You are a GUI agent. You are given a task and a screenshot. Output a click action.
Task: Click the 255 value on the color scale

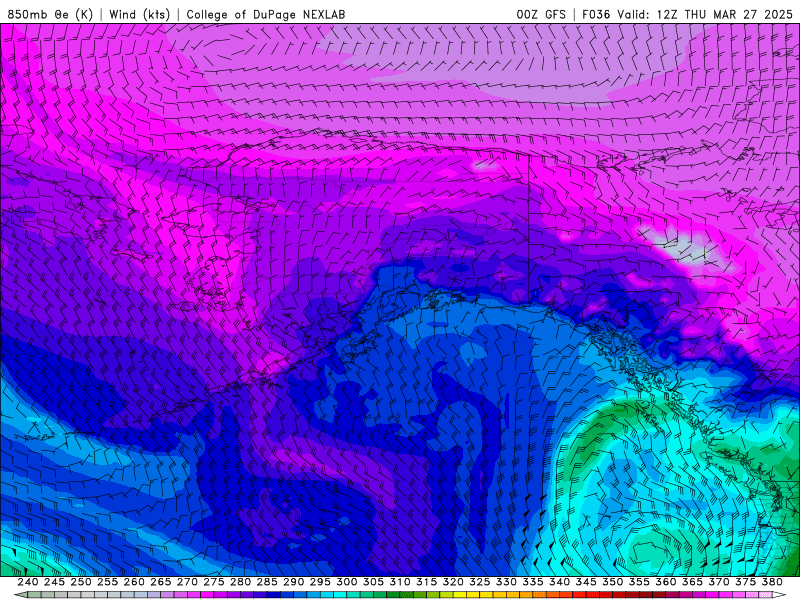pos(107,582)
